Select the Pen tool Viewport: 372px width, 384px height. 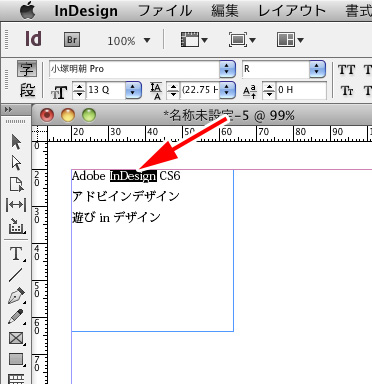click(16, 296)
